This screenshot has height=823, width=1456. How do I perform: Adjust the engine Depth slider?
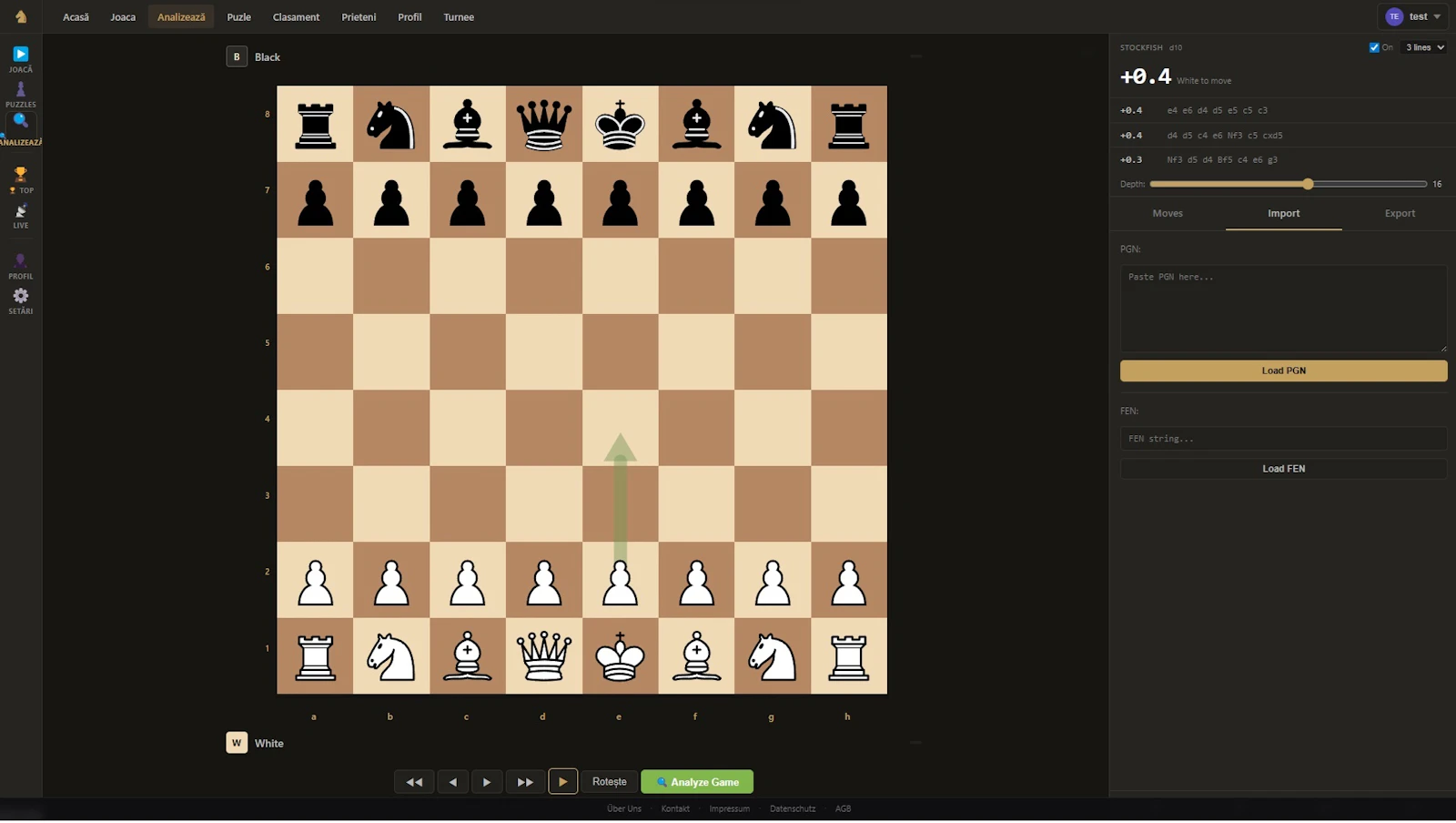point(1289,184)
